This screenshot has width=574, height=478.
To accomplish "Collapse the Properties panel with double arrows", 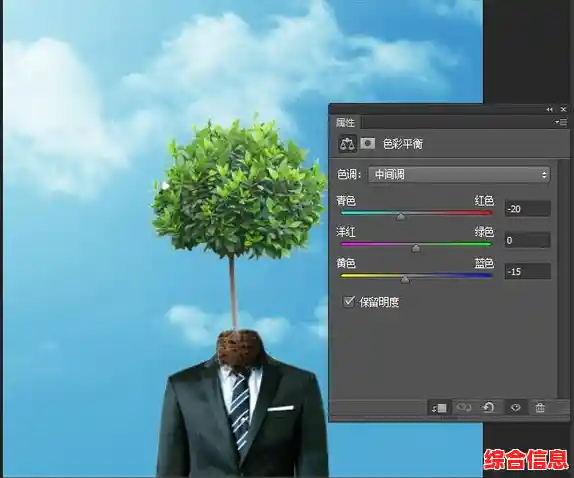I will click(549, 109).
